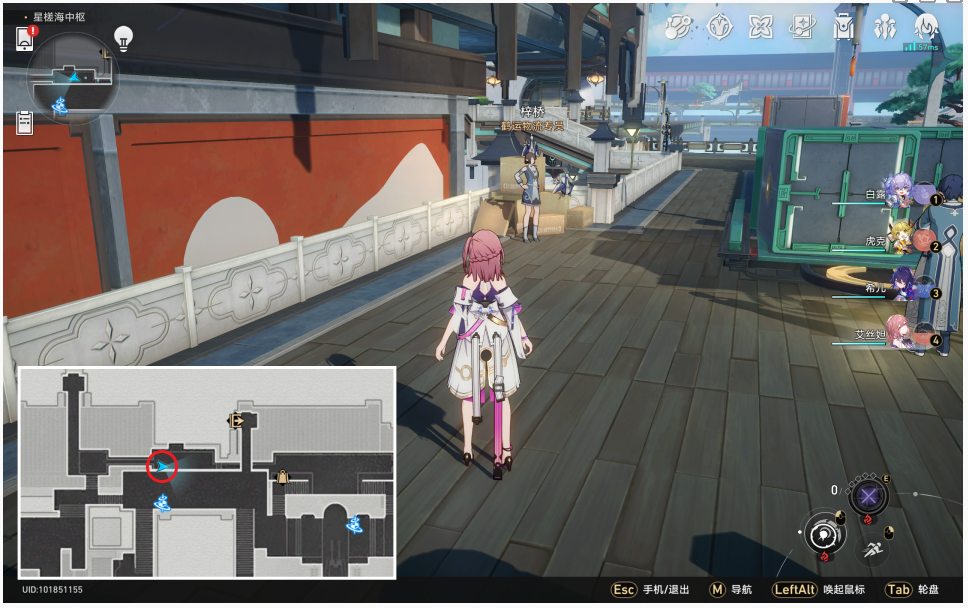
Task: Click the 导航 label
Action: (741, 590)
